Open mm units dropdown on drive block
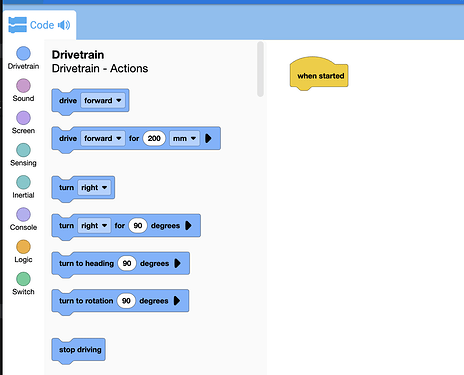The width and height of the screenshot is (464, 375). coord(184,138)
